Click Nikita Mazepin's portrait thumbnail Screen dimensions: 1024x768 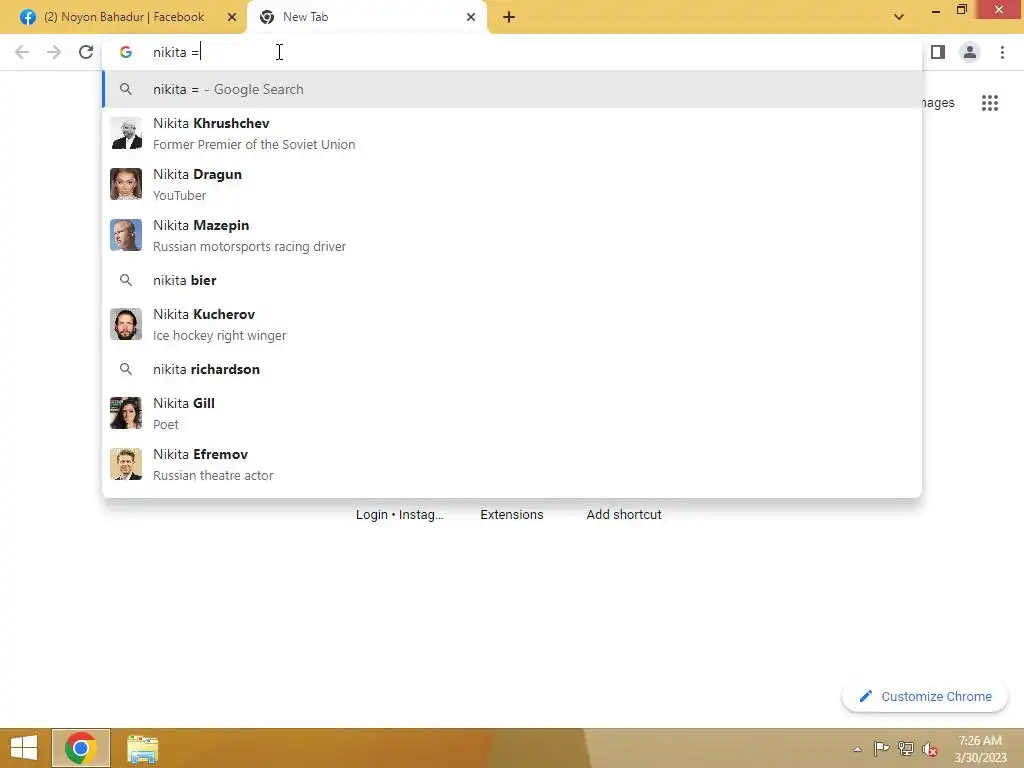(126, 235)
